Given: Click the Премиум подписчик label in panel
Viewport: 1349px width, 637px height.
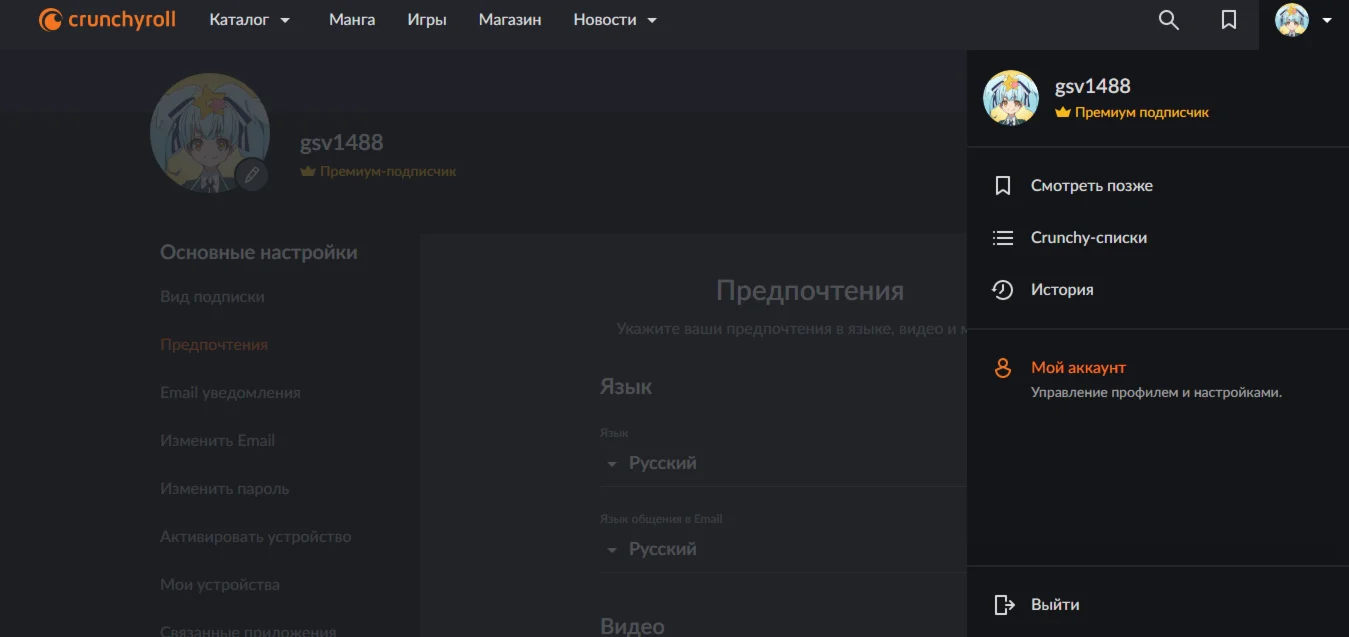Looking at the screenshot, I should click(1142, 113).
